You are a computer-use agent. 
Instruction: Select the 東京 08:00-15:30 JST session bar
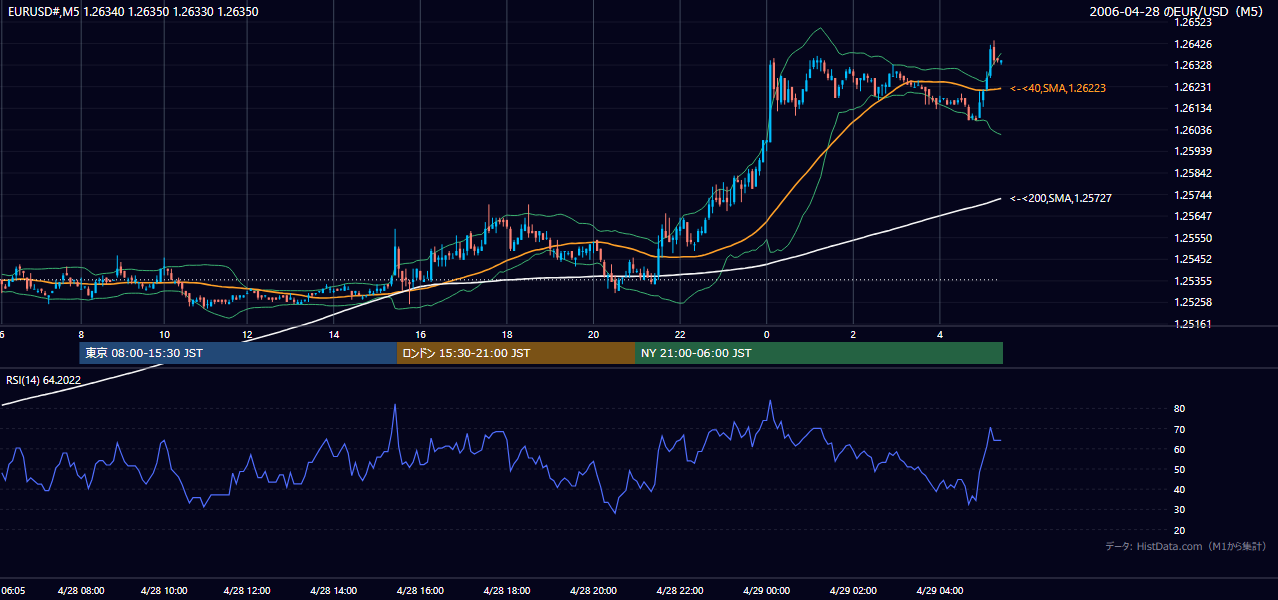(238, 353)
